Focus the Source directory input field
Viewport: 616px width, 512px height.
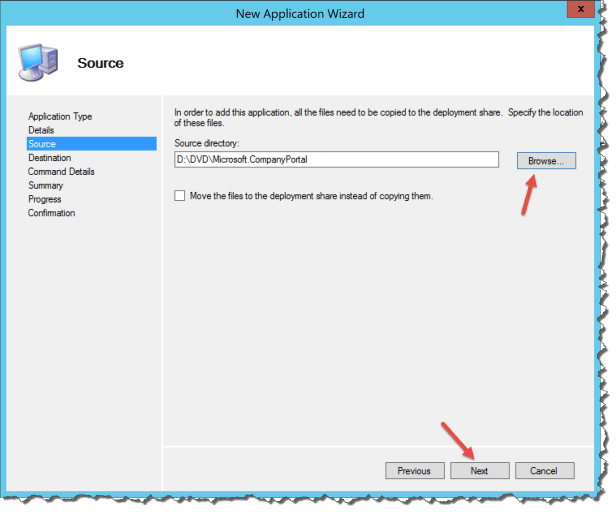pos(336,160)
